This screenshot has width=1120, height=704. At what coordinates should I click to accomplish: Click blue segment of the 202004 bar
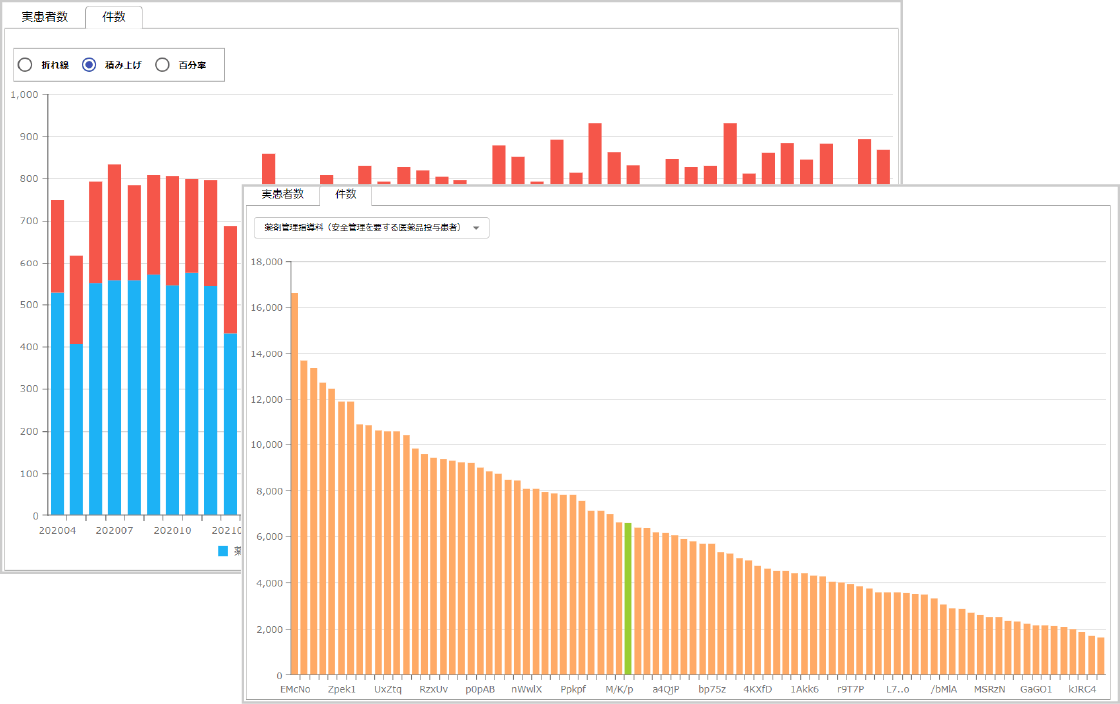coord(57,403)
